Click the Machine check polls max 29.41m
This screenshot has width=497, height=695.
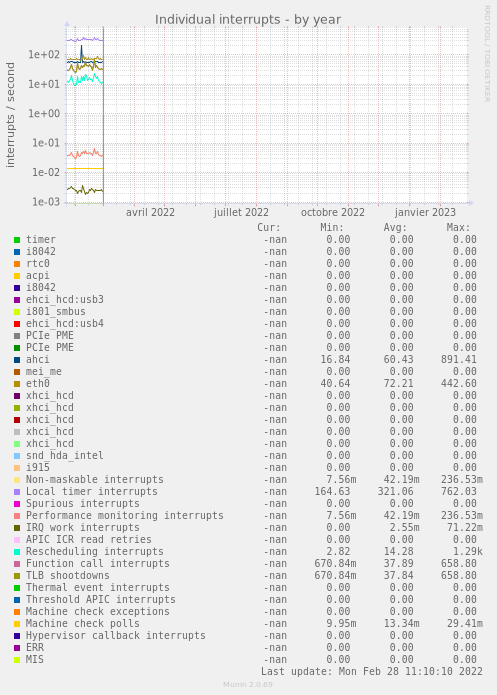[x=465, y=623]
